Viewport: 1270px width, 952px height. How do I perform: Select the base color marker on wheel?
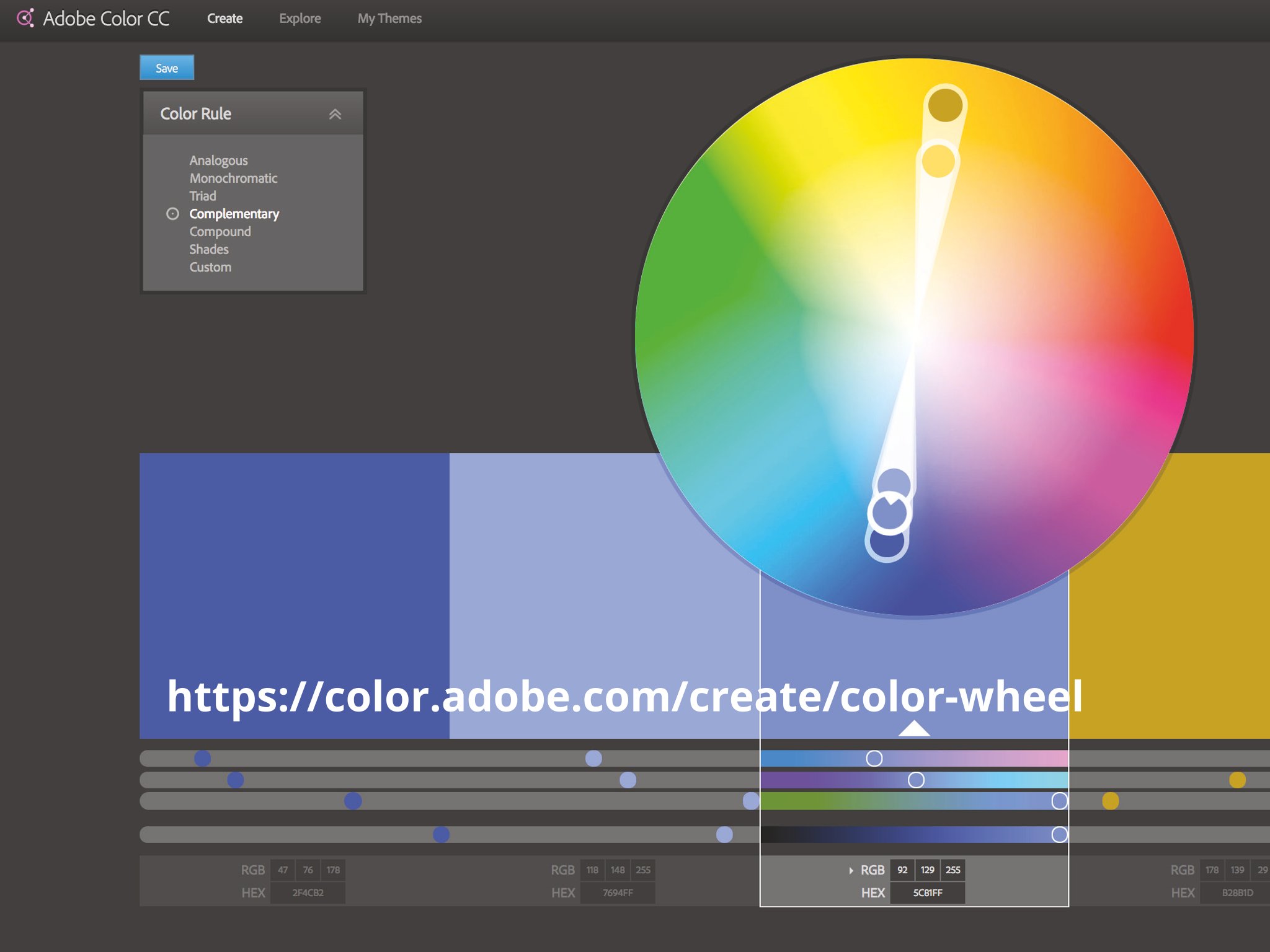(889, 513)
